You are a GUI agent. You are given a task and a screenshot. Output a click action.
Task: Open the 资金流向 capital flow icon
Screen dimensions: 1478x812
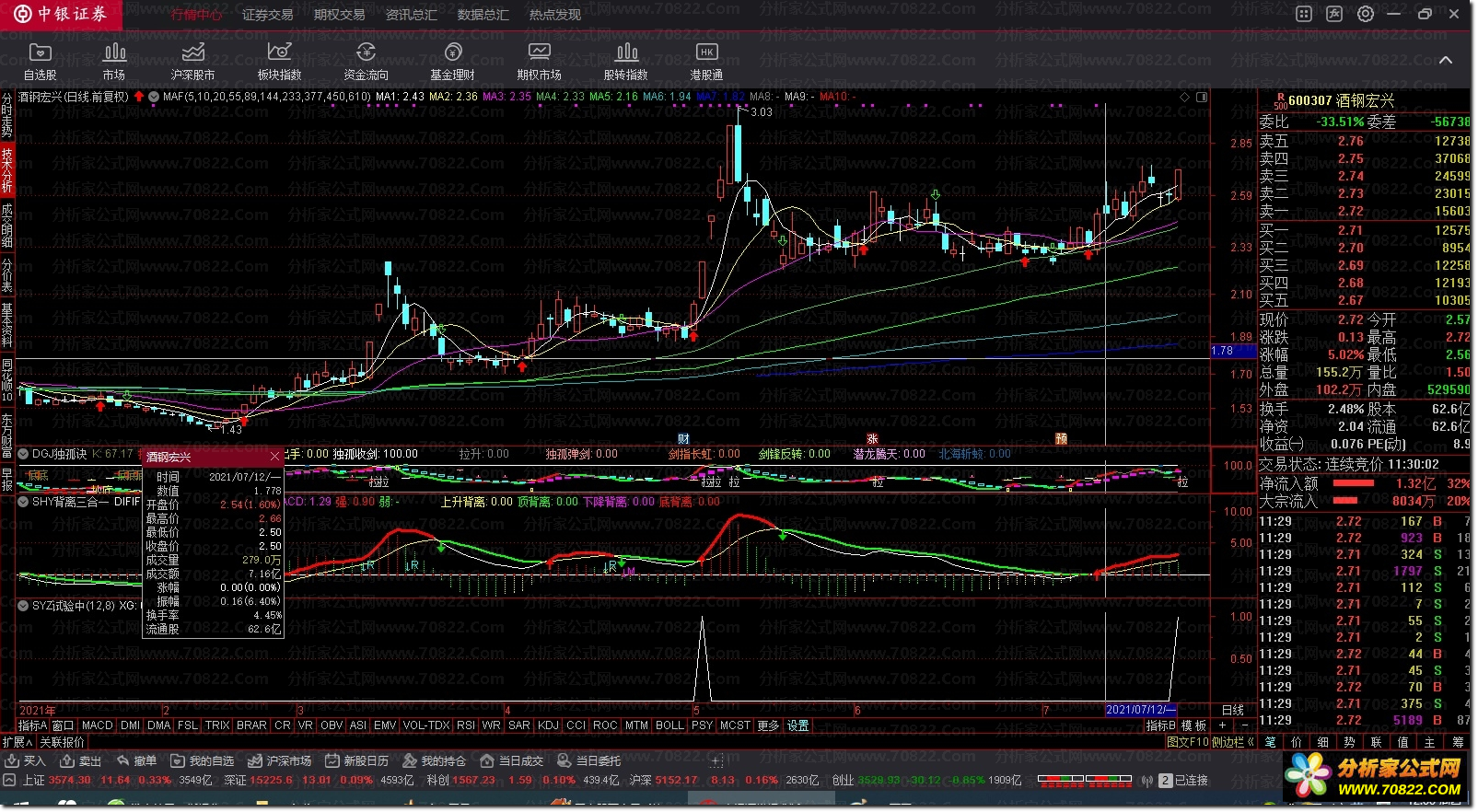[366, 61]
